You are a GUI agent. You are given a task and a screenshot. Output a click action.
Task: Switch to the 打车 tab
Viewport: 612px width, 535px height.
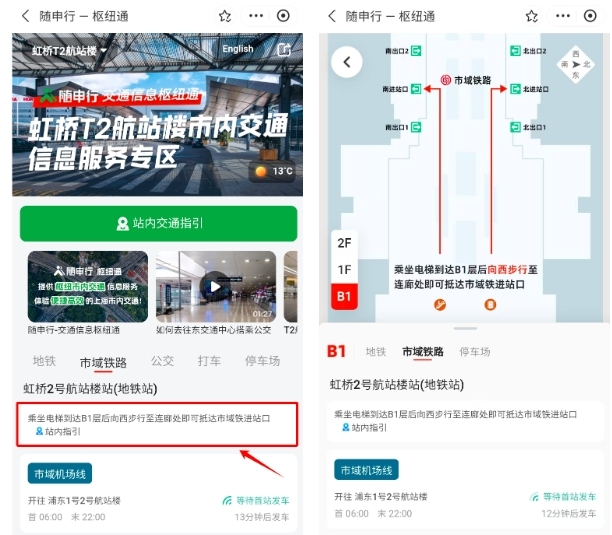point(209,361)
